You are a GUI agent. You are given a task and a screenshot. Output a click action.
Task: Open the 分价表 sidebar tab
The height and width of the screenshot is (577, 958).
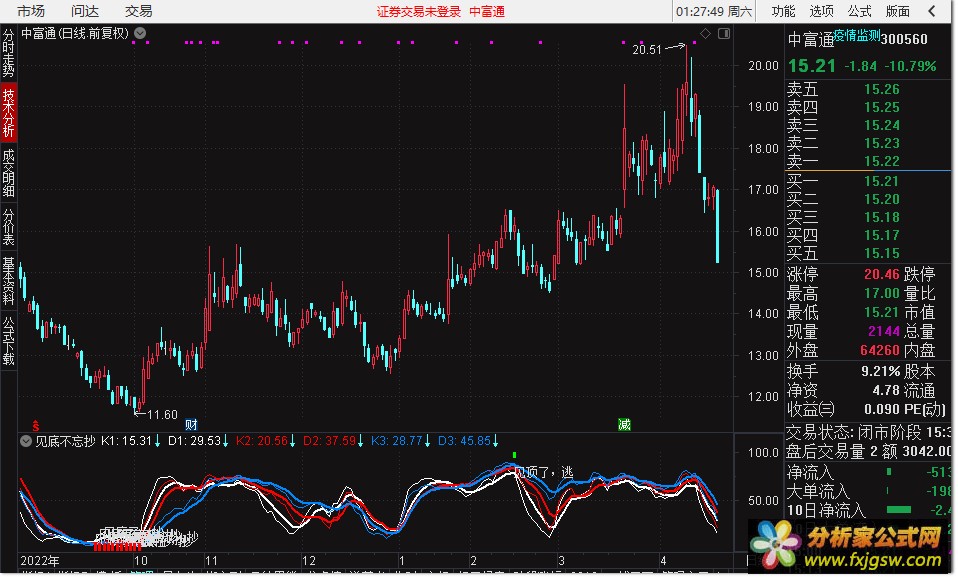[x=9, y=227]
